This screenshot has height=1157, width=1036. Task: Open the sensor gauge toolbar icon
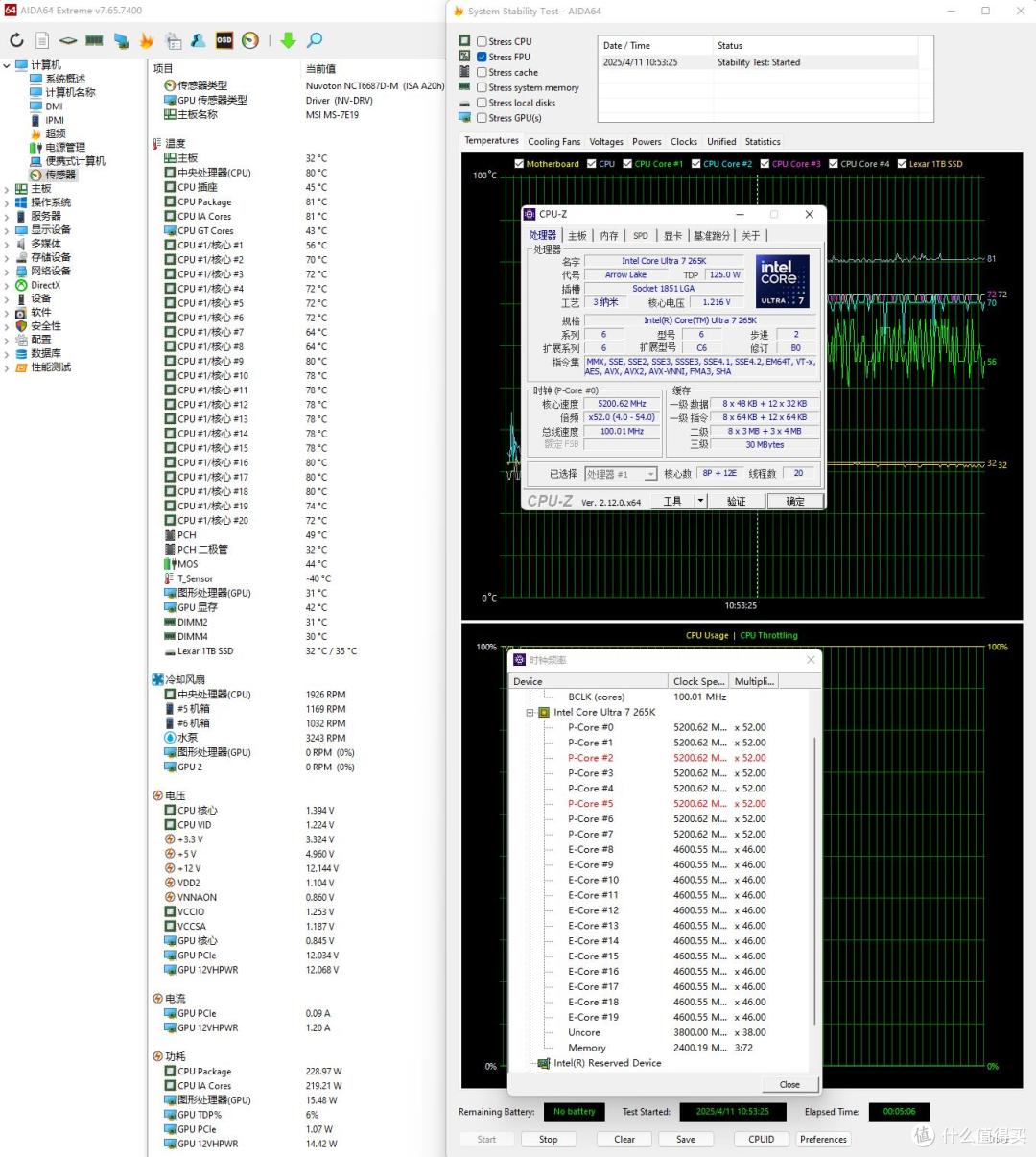pyautogui.click(x=250, y=40)
